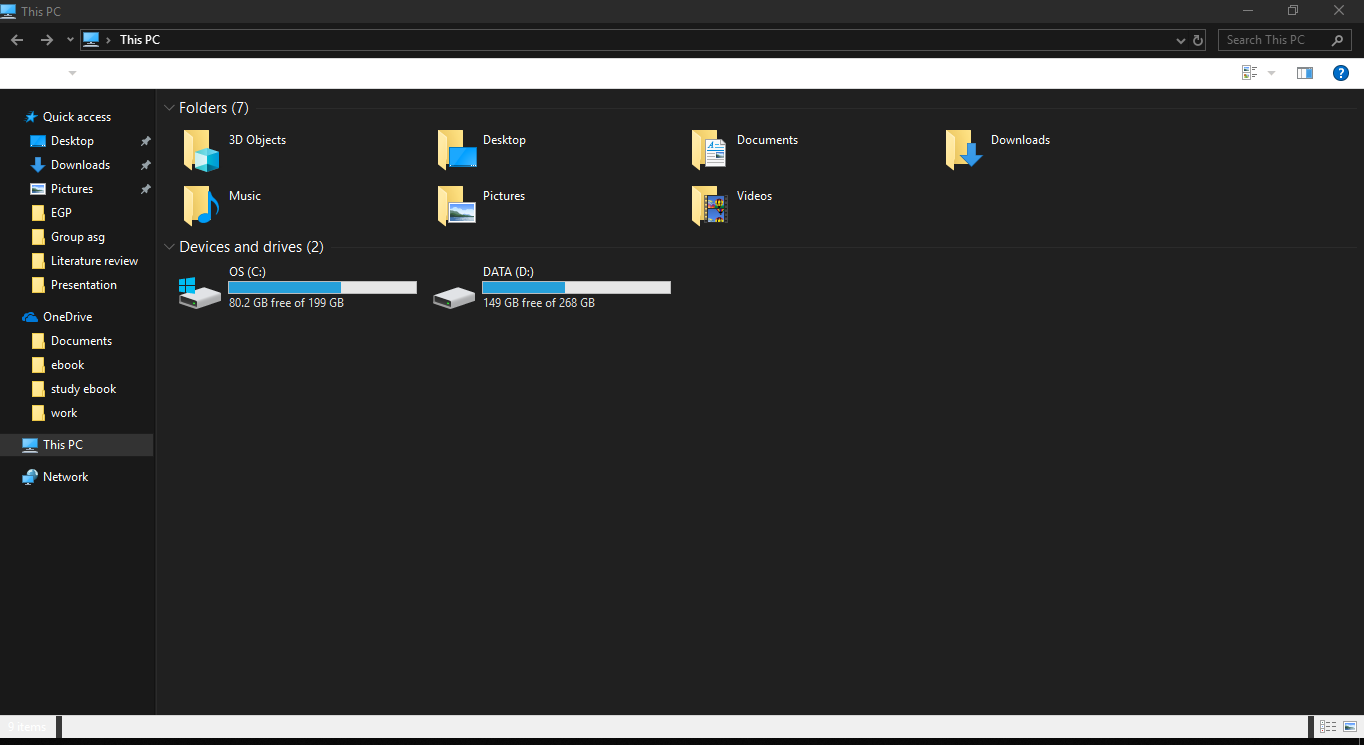Viewport: 1364px width, 745px height.
Task: Switch to large thumbnails view in status bar
Action: (1350, 727)
